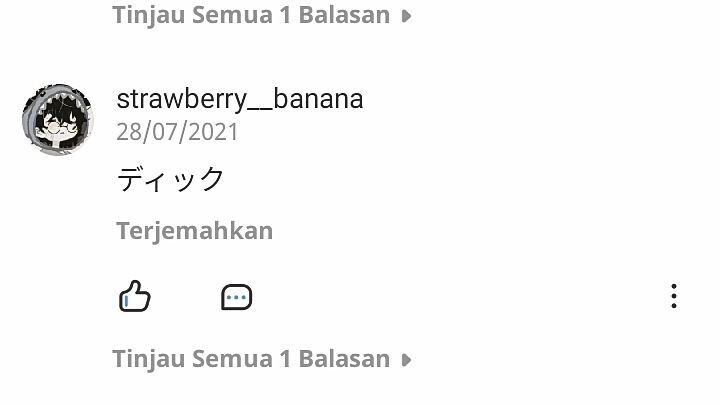View the commenter's avatar with glasses

point(57,119)
